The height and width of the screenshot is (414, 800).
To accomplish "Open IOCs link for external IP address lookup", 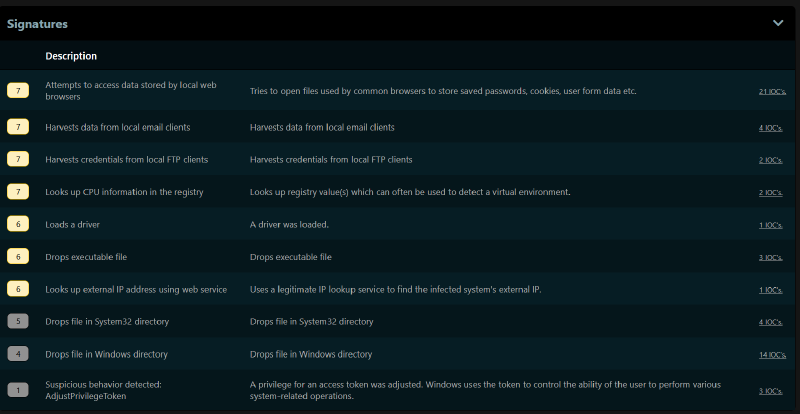I will (772, 290).
